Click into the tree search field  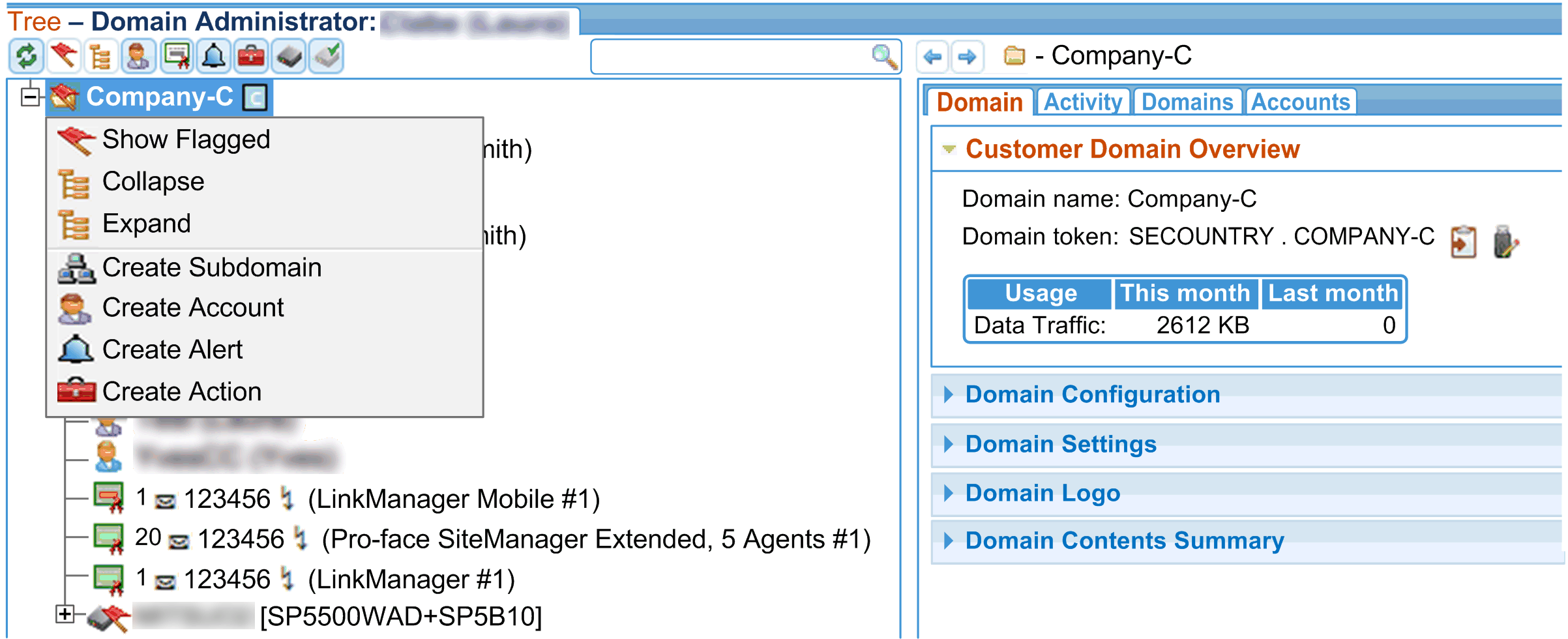pyautogui.click(x=730, y=57)
